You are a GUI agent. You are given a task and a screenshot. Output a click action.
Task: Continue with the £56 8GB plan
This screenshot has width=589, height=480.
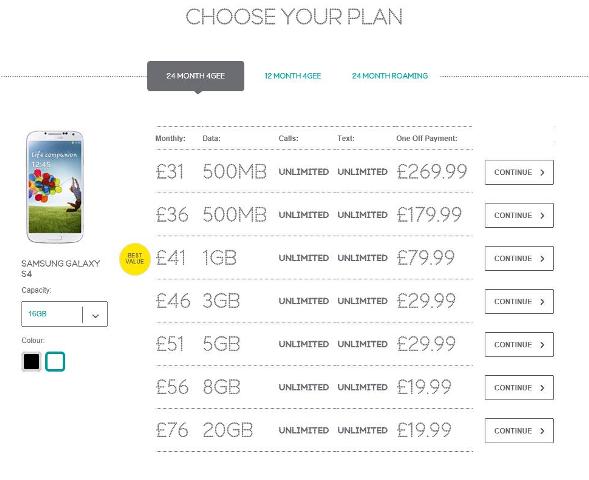[x=519, y=388]
